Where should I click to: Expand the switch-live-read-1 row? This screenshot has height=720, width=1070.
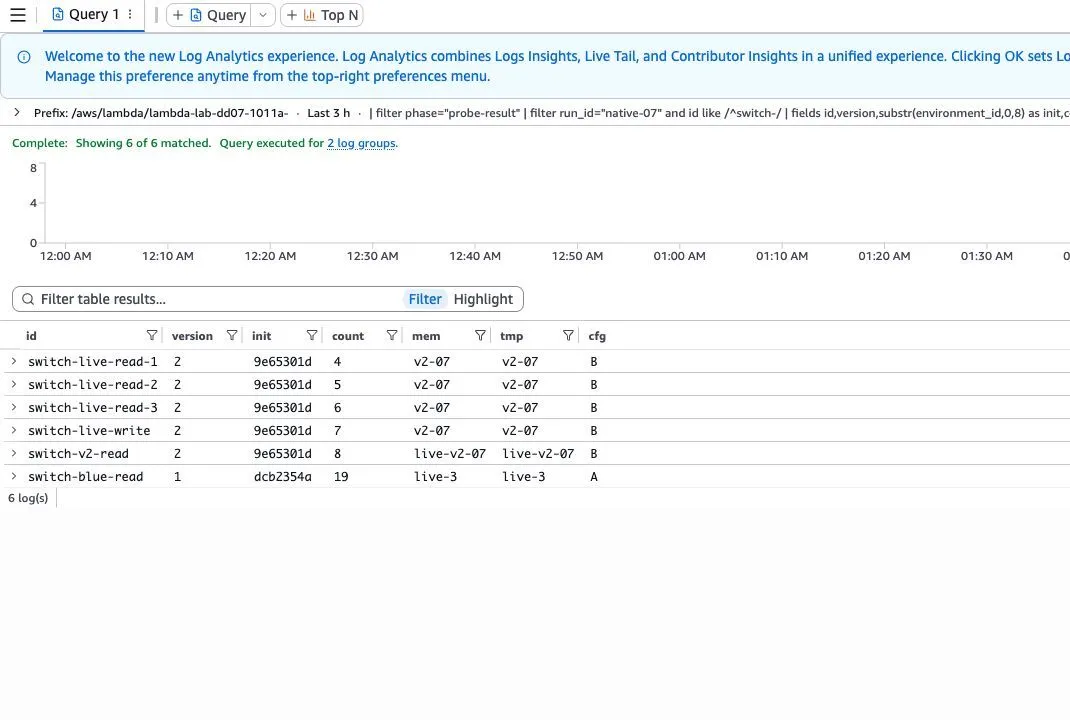click(x=14, y=361)
